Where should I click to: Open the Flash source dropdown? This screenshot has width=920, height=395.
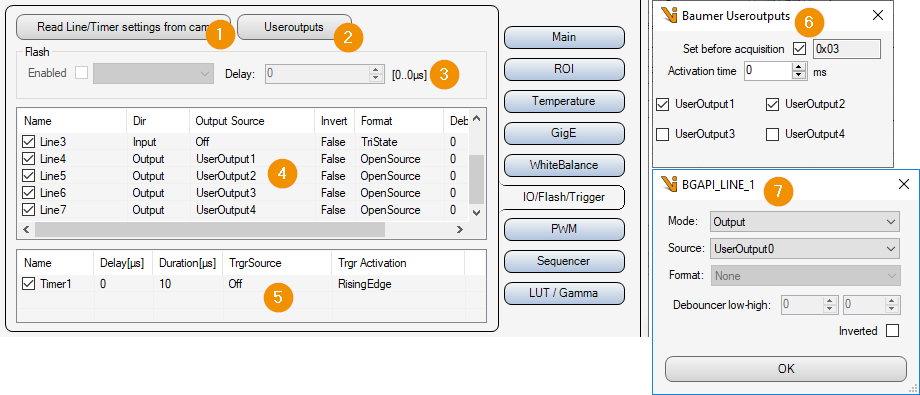click(153, 73)
